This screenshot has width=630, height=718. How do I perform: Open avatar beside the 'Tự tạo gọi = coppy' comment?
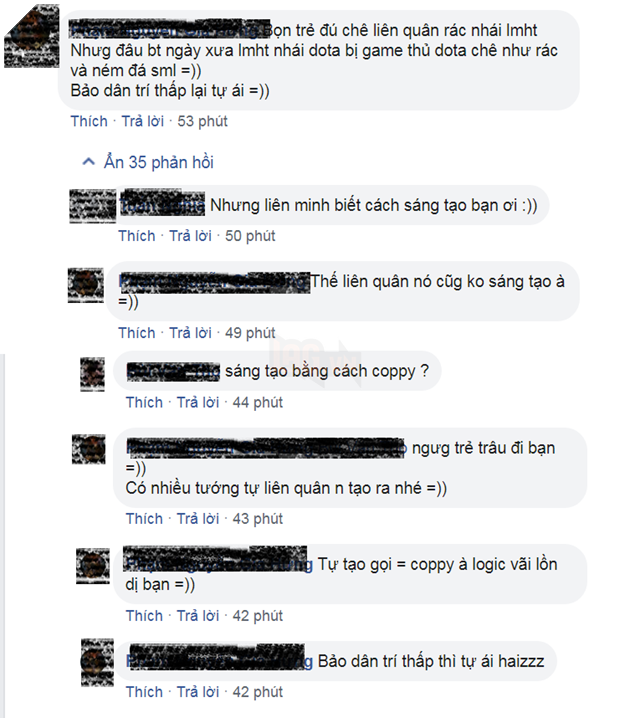pyautogui.click(x=93, y=566)
